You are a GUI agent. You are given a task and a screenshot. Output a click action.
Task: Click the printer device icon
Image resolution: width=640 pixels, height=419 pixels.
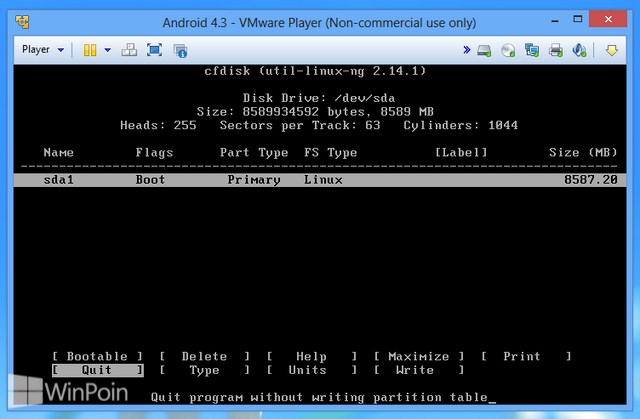tap(556, 51)
